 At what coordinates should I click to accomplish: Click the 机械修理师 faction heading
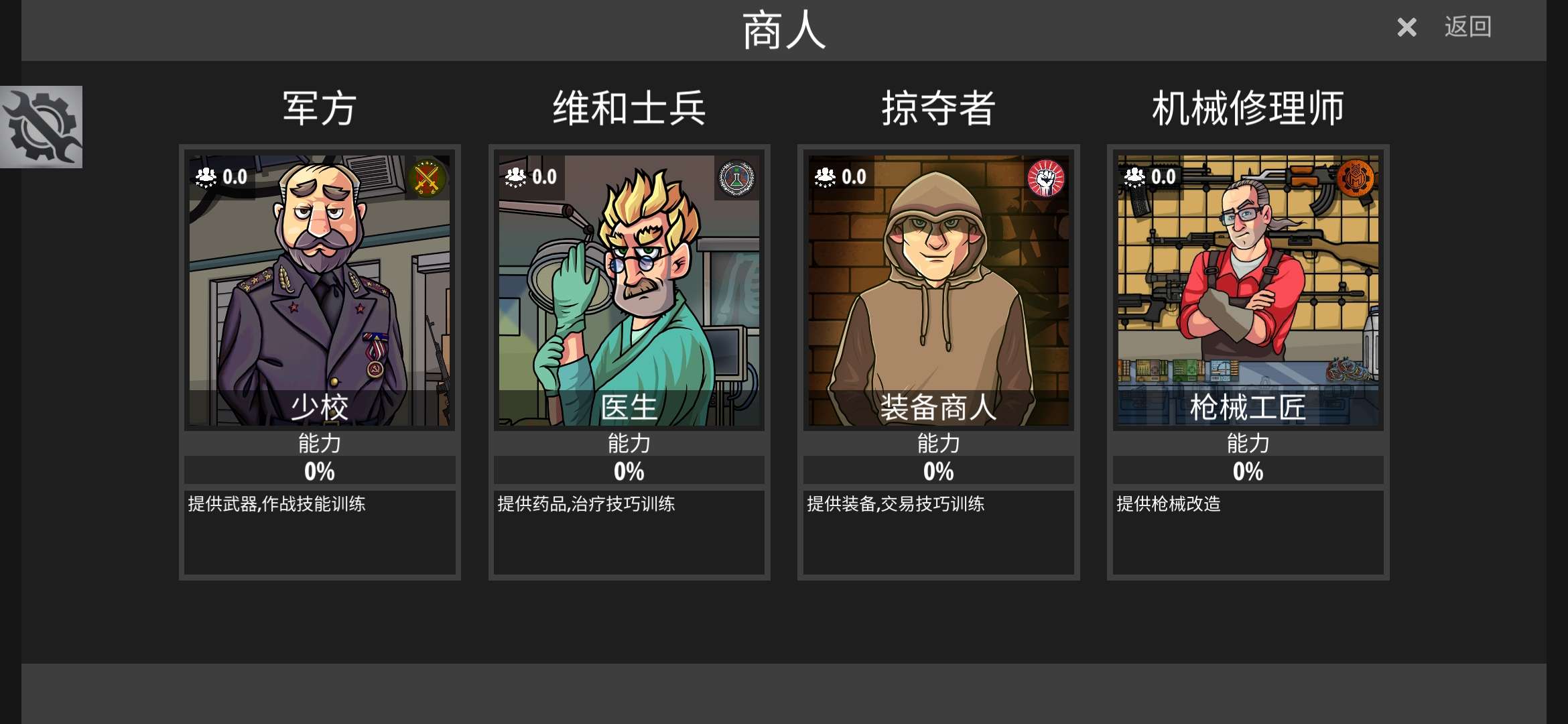coord(1248,108)
